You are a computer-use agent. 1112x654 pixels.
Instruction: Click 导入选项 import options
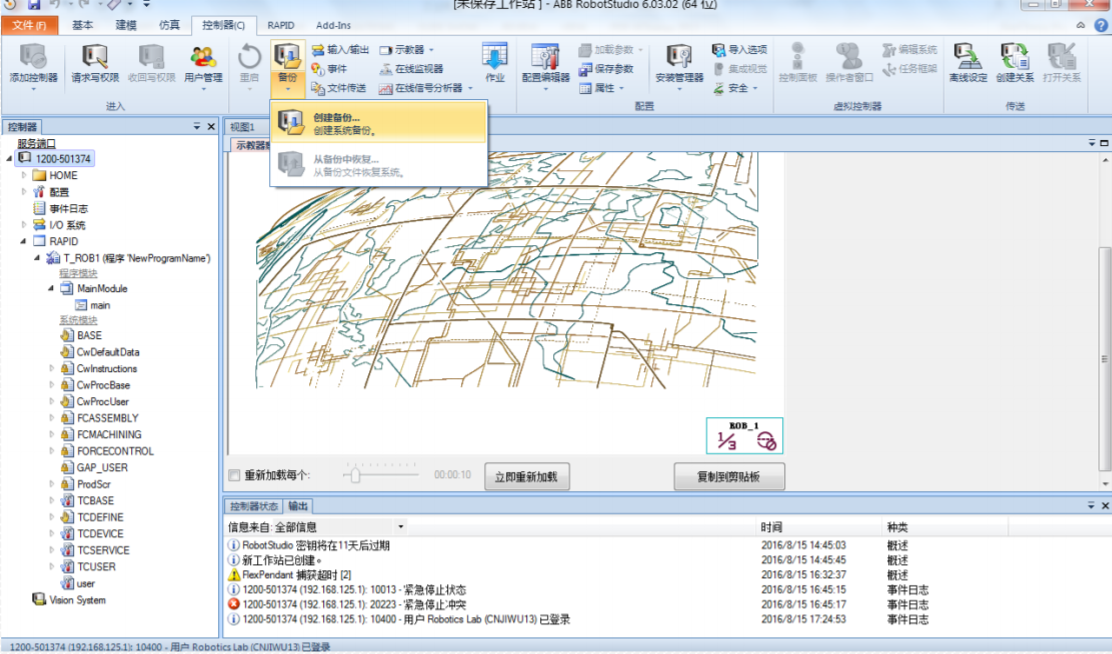(740, 50)
